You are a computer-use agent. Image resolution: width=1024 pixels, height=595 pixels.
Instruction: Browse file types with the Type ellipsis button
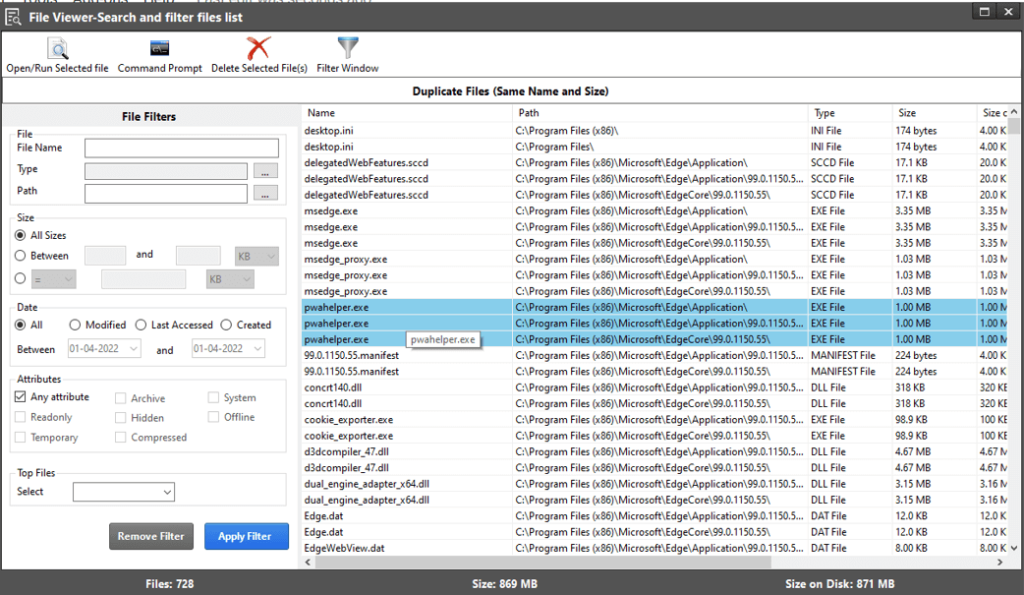pos(265,171)
